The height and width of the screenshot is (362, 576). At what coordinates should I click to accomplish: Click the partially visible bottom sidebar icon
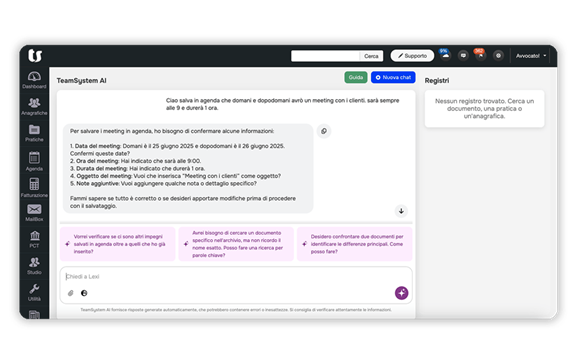34,315
